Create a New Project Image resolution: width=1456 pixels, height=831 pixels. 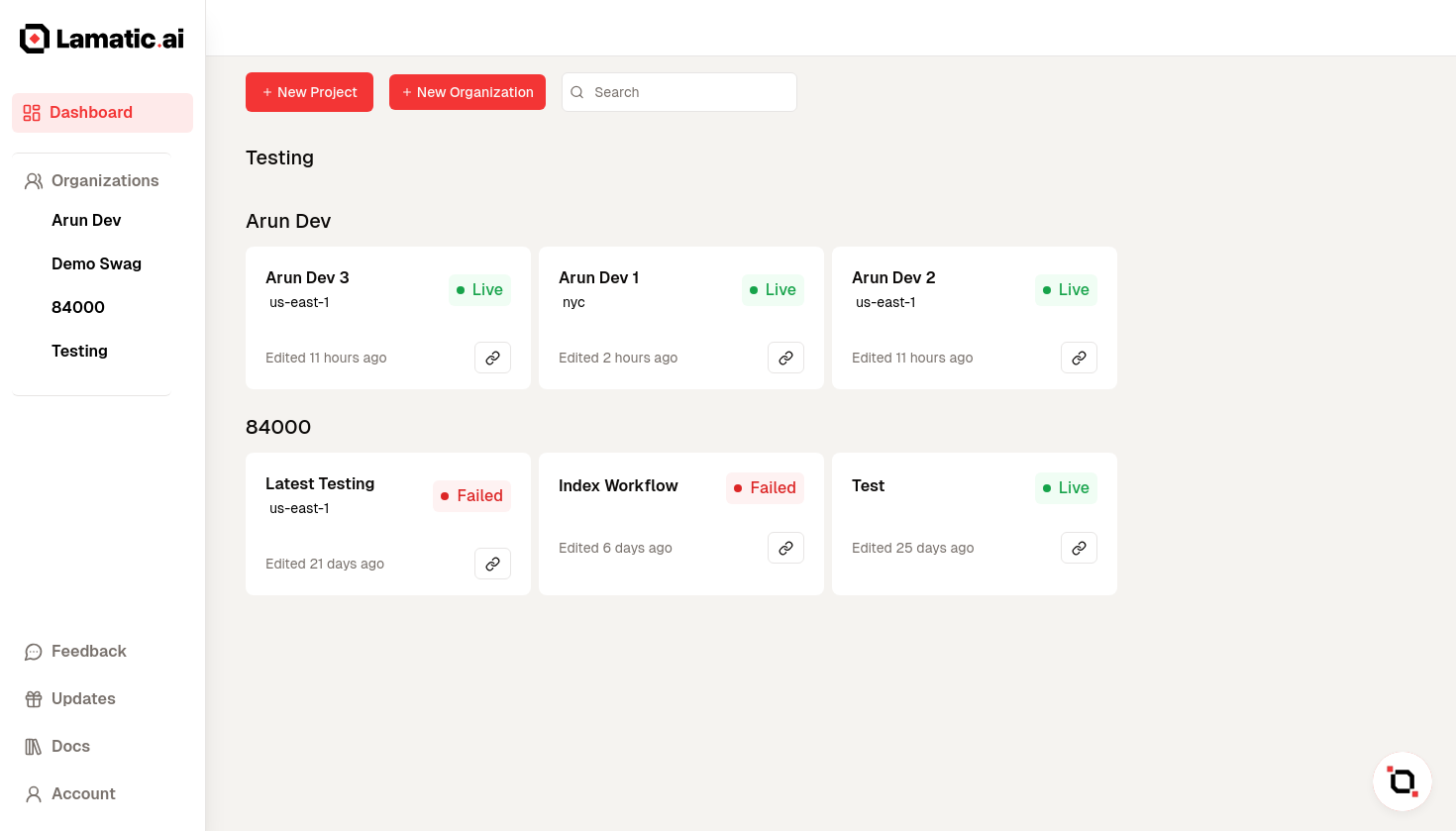tap(309, 92)
